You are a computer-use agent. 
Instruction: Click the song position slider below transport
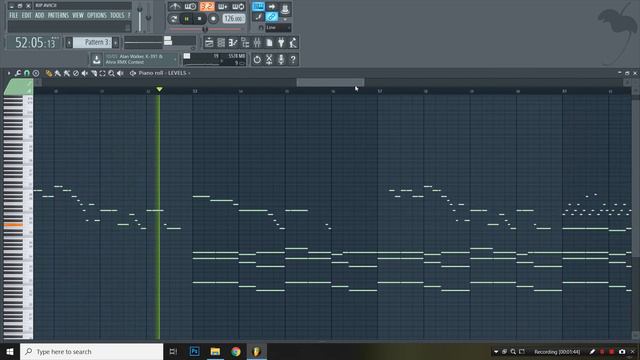pyautogui.click(x=205, y=29)
